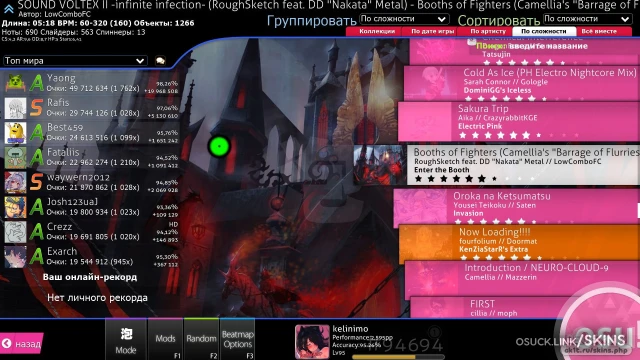Viewport: 640px width, 360px height.
Task: Select Crezz's leaderboard score
Action: click(91, 232)
